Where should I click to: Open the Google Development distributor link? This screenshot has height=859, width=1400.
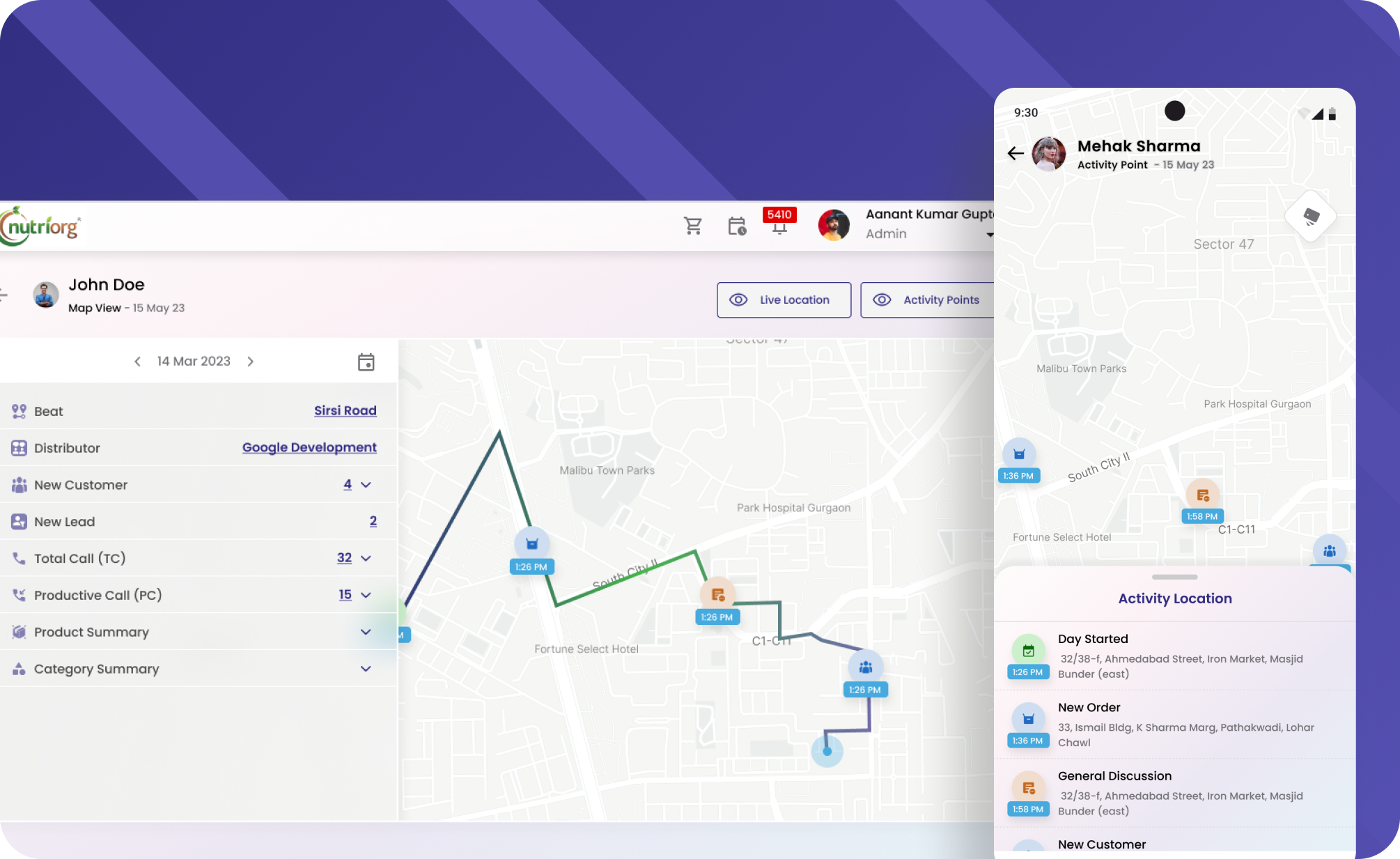coord(309,447)
